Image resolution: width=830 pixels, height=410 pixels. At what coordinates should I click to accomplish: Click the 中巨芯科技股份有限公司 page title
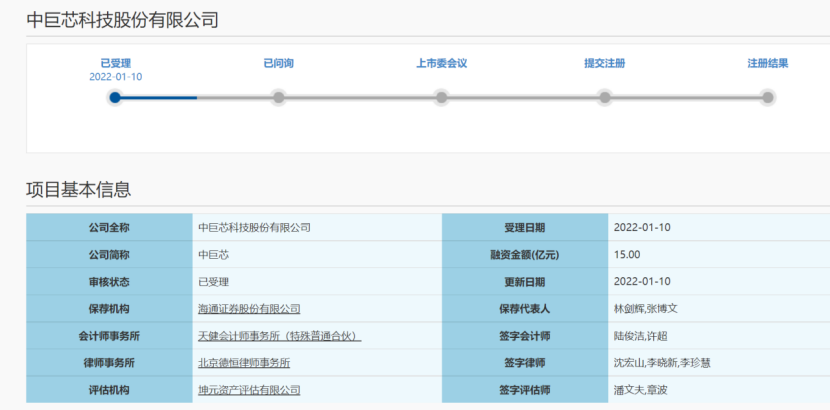click(122, 20)
